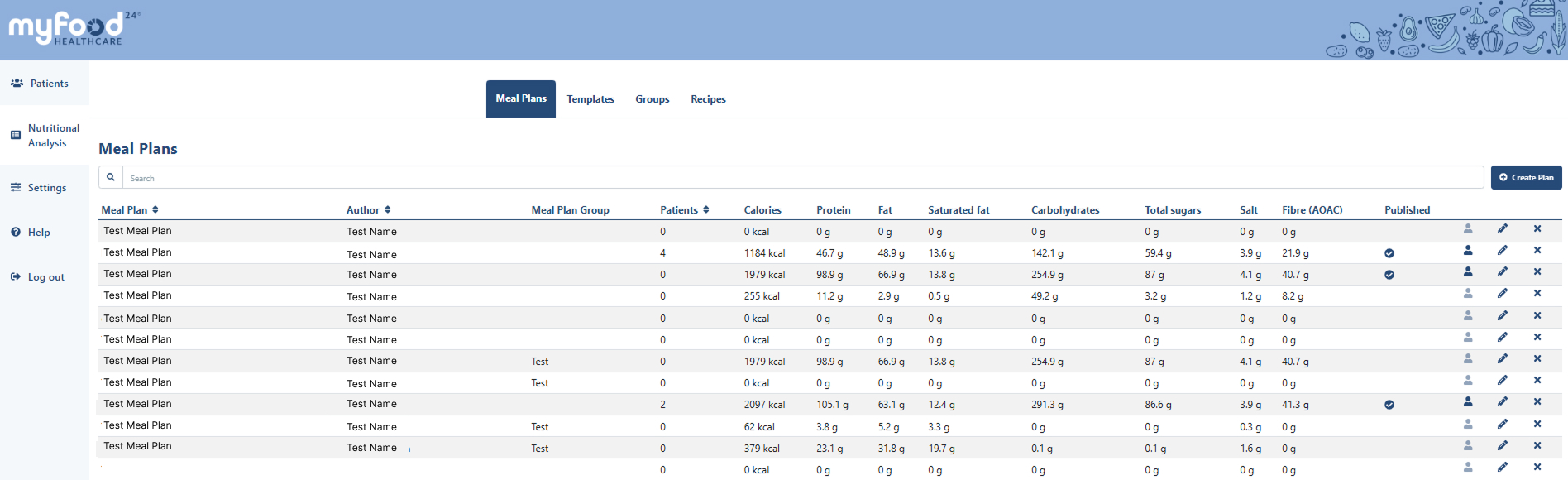
Task: Toggle published checkmark on 1184 kcal plan
Action: pyautogui.click(x=1389, y=253)
